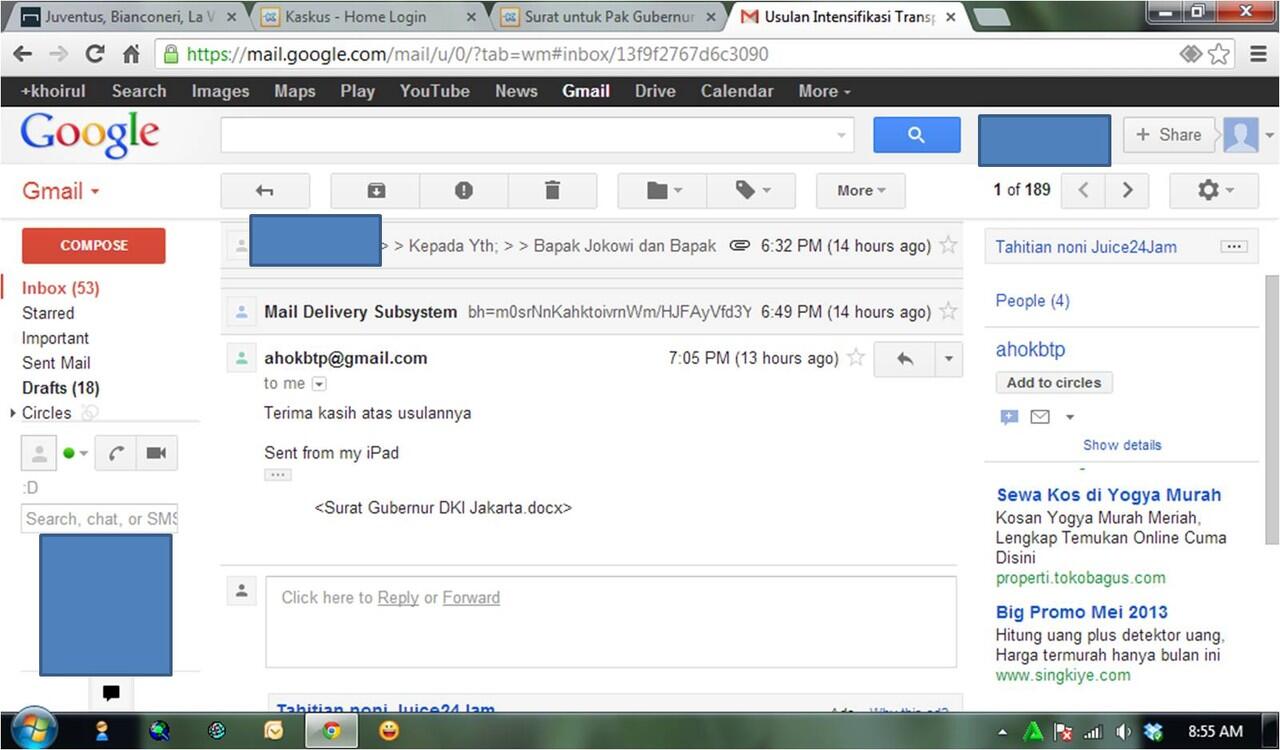Click the Back to Inbox arrow button
The height and width of the screenshot is (750, 1280).
[265, 190]
